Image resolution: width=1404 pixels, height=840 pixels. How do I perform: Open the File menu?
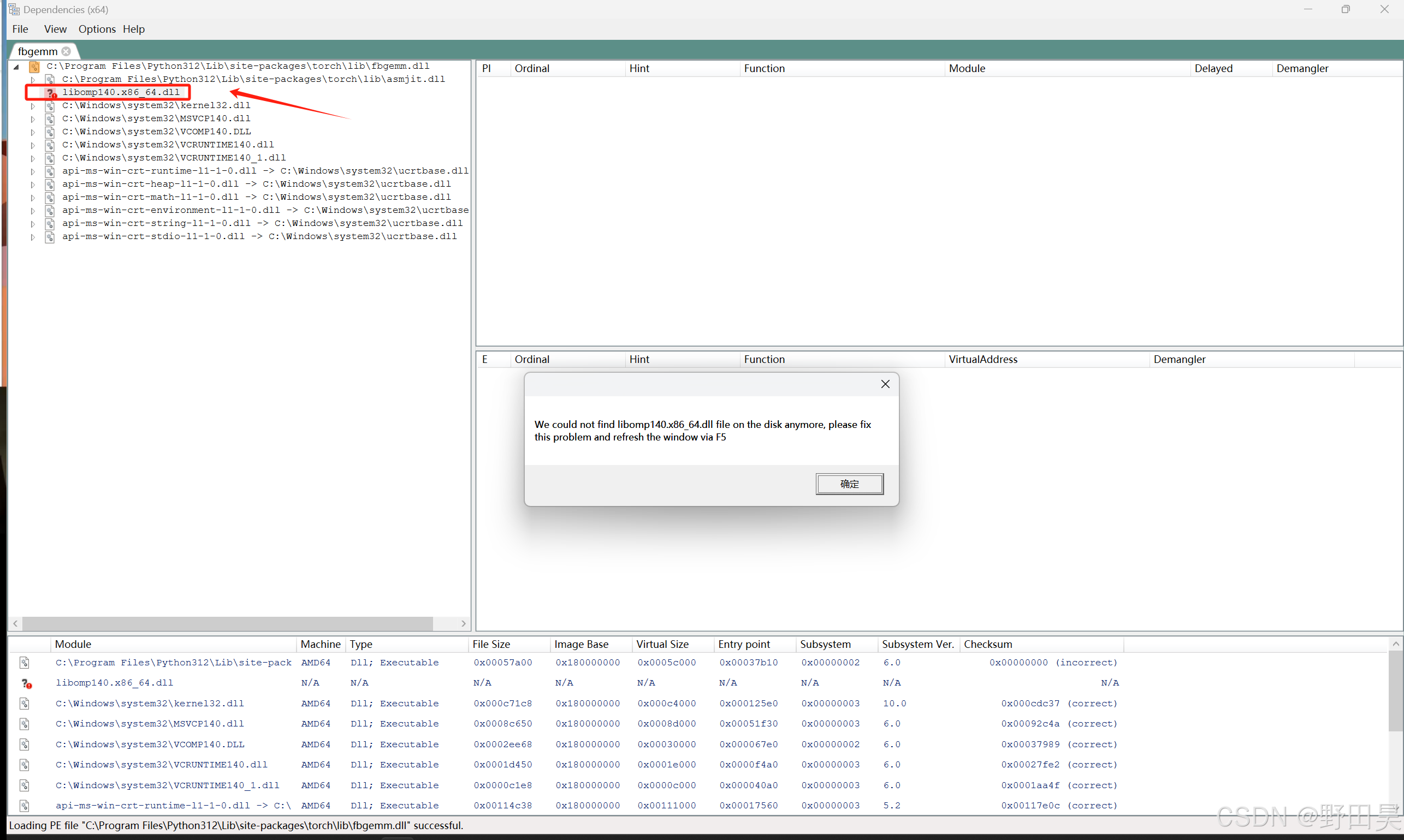[x=20, y=29]
